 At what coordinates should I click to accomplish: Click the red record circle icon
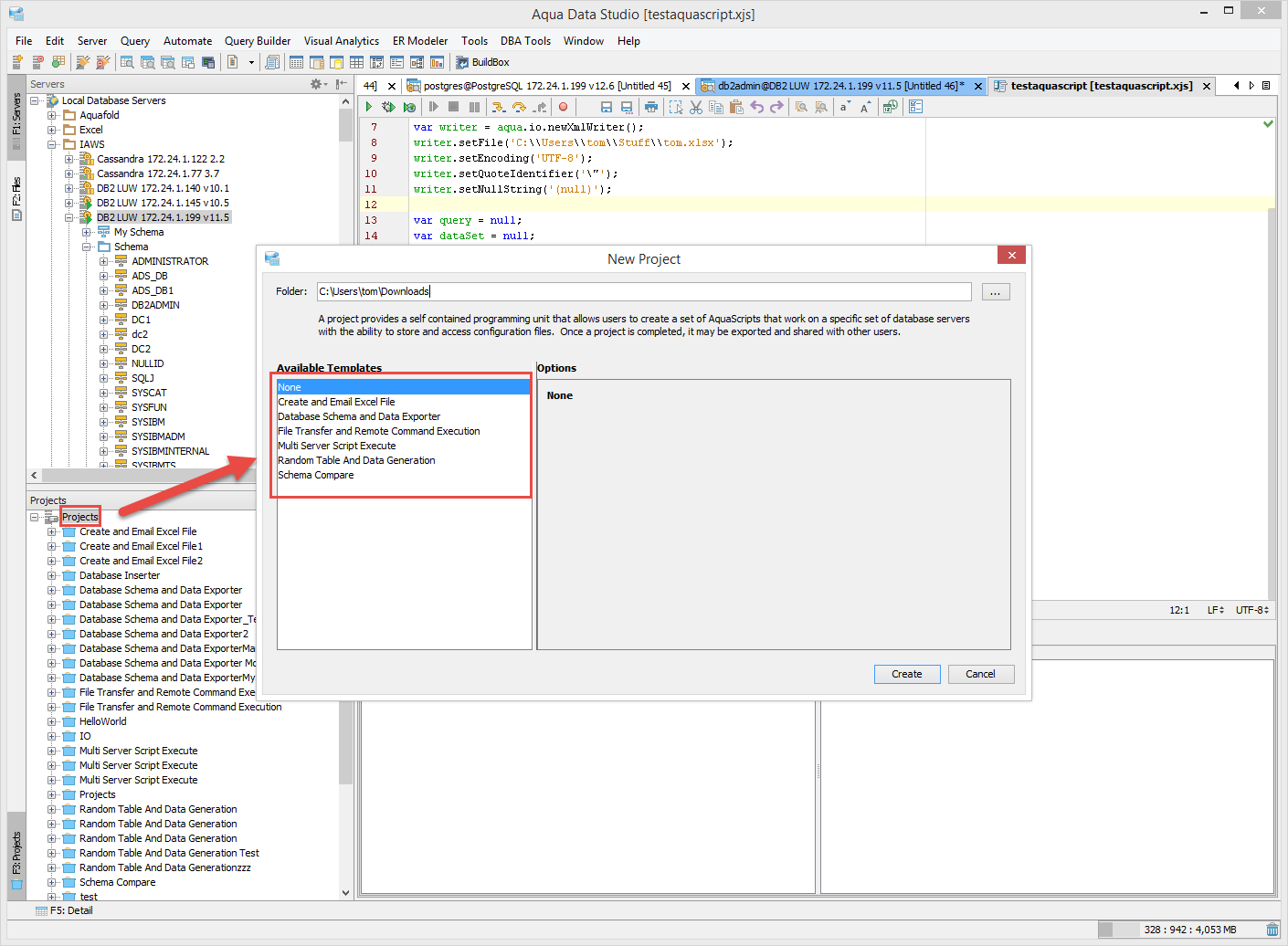click(563, 107)
